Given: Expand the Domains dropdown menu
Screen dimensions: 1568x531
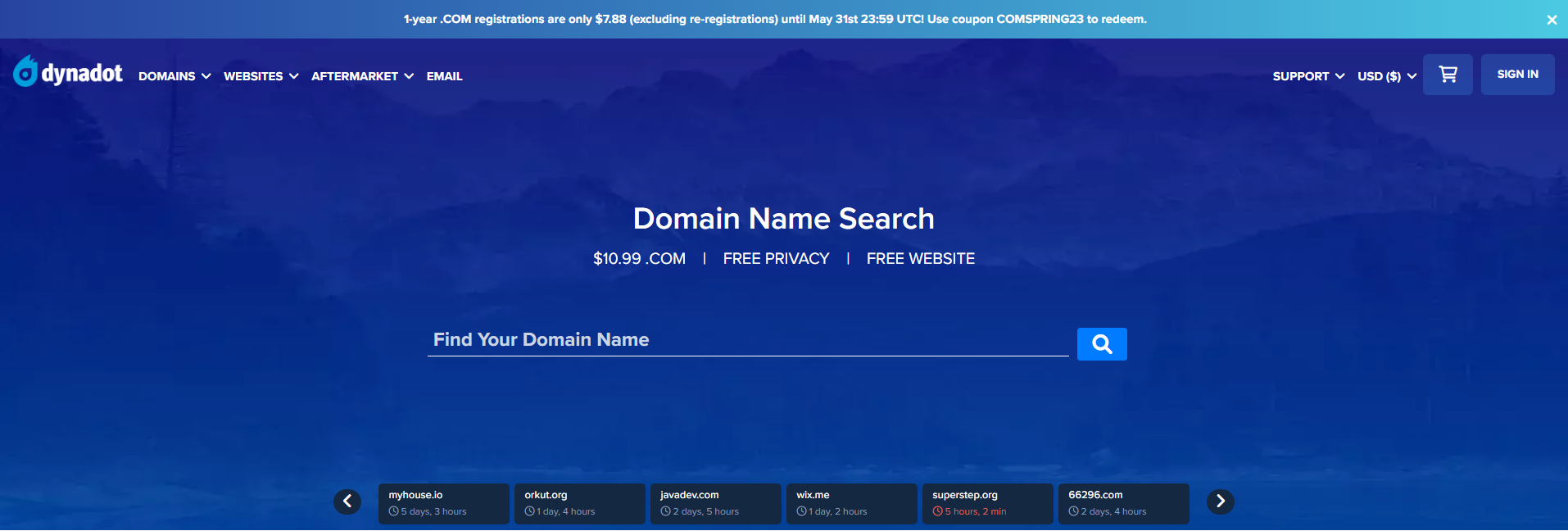Looking at the screenshot, I should tap(174, 76).
